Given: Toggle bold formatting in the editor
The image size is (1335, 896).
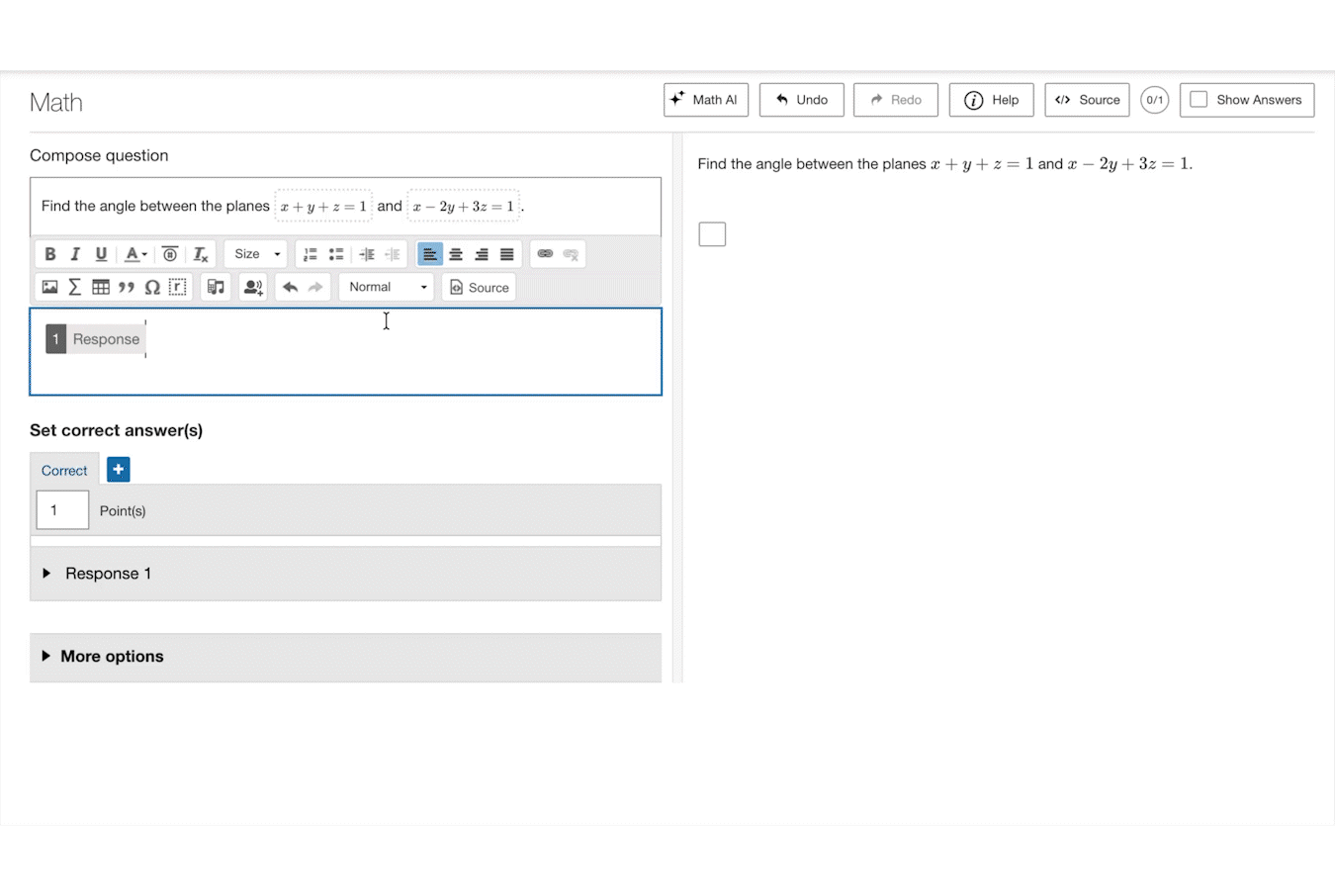Looking at the screenshot, I should click(x=50, y=254).
